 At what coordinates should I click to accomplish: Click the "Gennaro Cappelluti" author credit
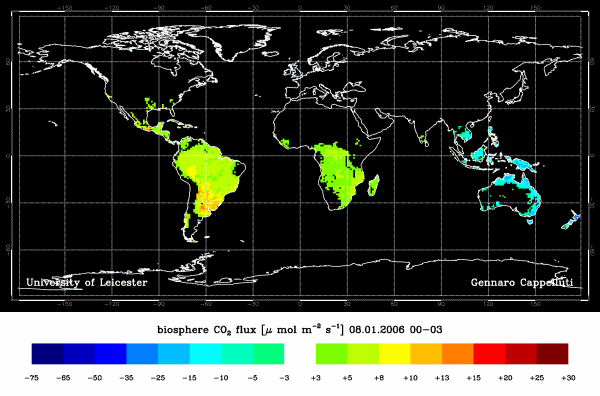pyautogui.click(x=522, y=283)
